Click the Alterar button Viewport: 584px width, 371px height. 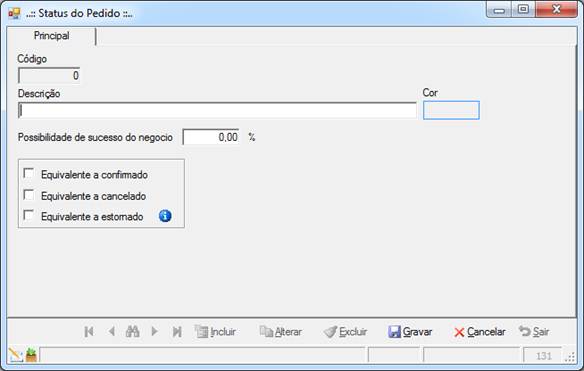[x=280, y=332]
